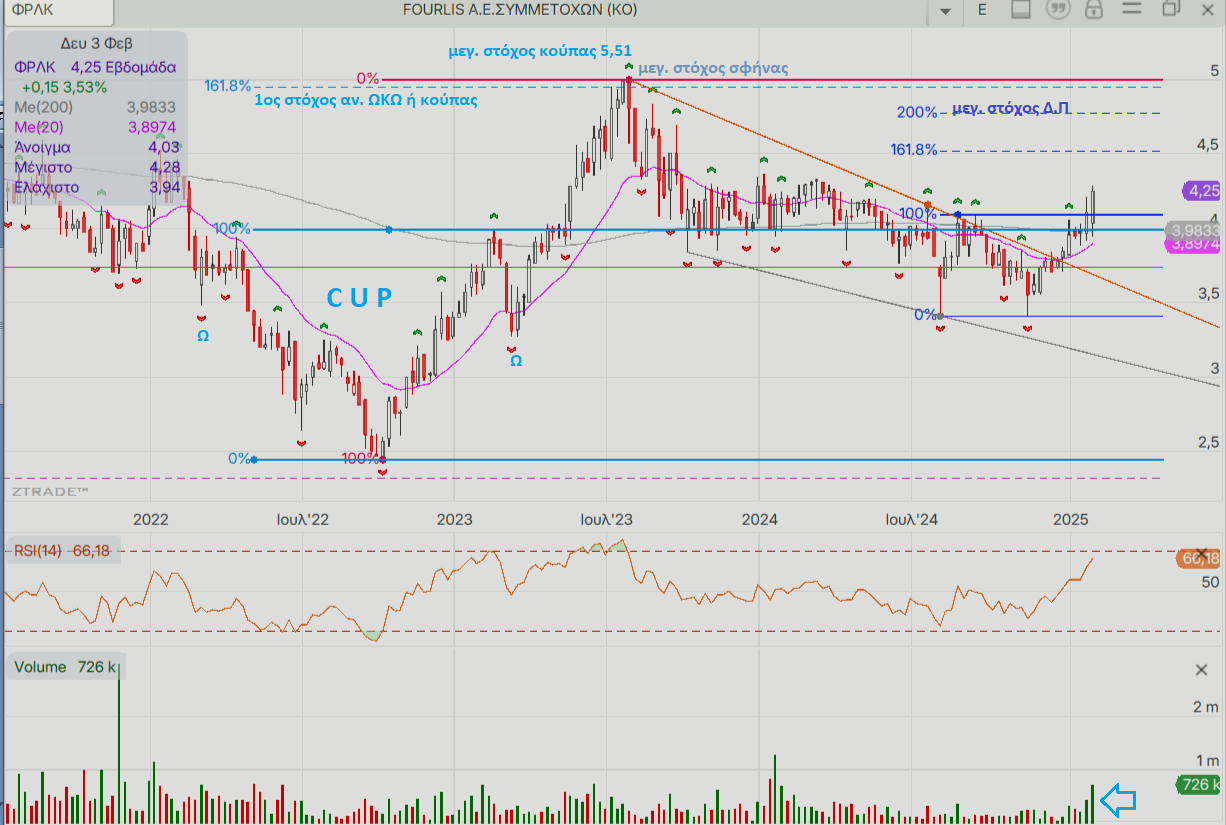Screen dimensions: 1226x825
Task: Select the Άνοιγμα 4,03 row
Action: pyautogui.click(x=96, y=147)
